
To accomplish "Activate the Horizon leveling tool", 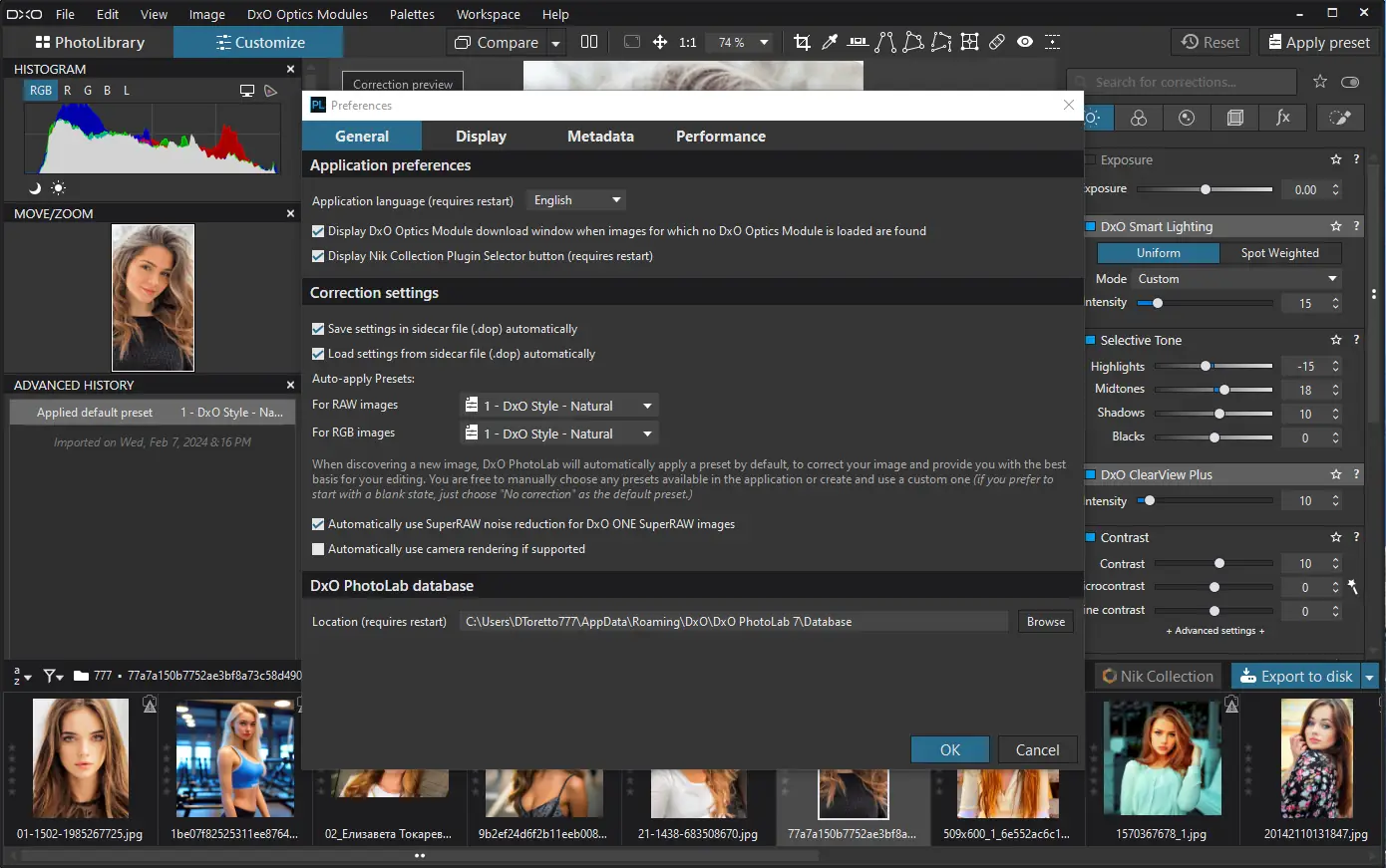I will click(858, 42).
